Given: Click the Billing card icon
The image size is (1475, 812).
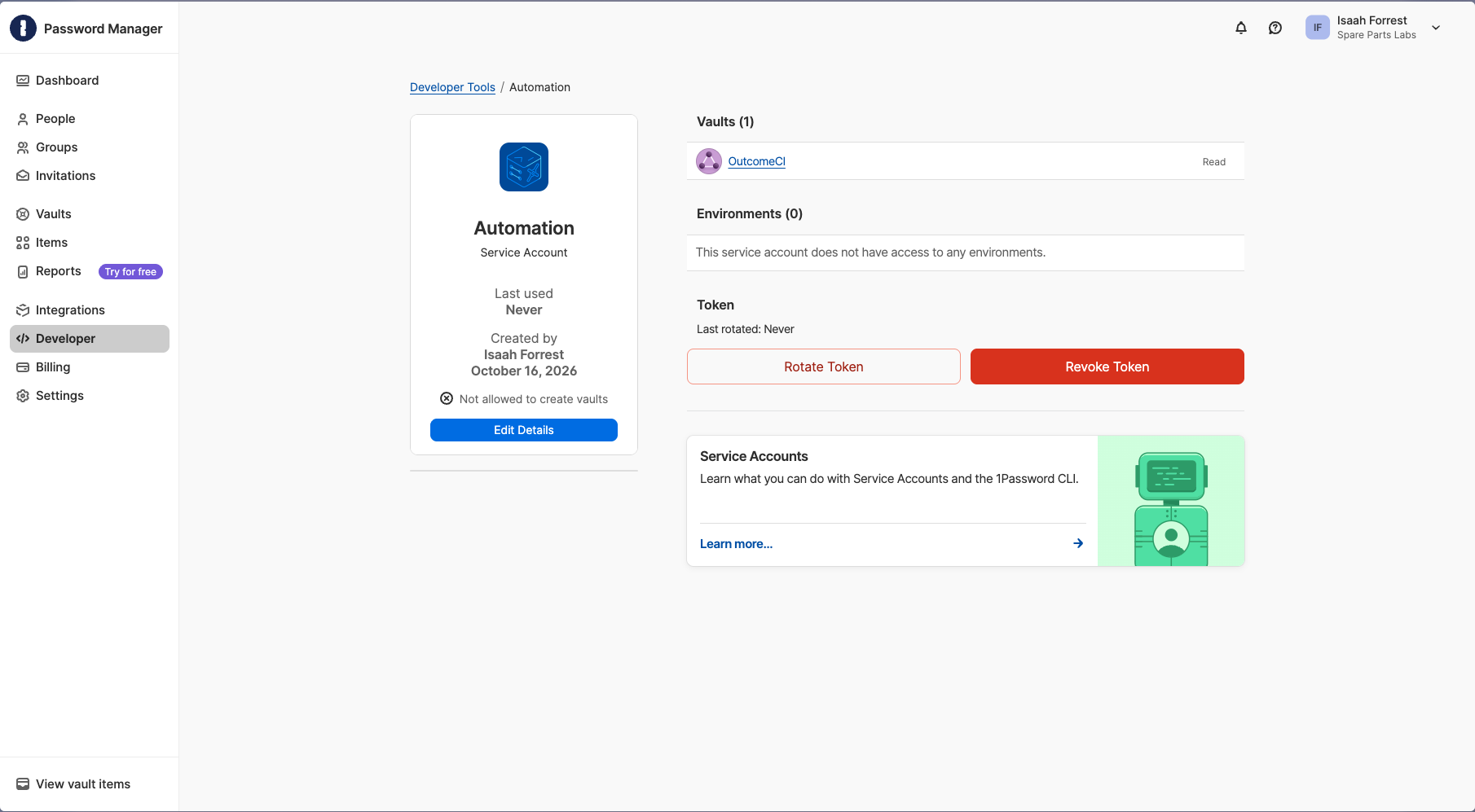Looking at the screenshot, I should pos(23,367).
